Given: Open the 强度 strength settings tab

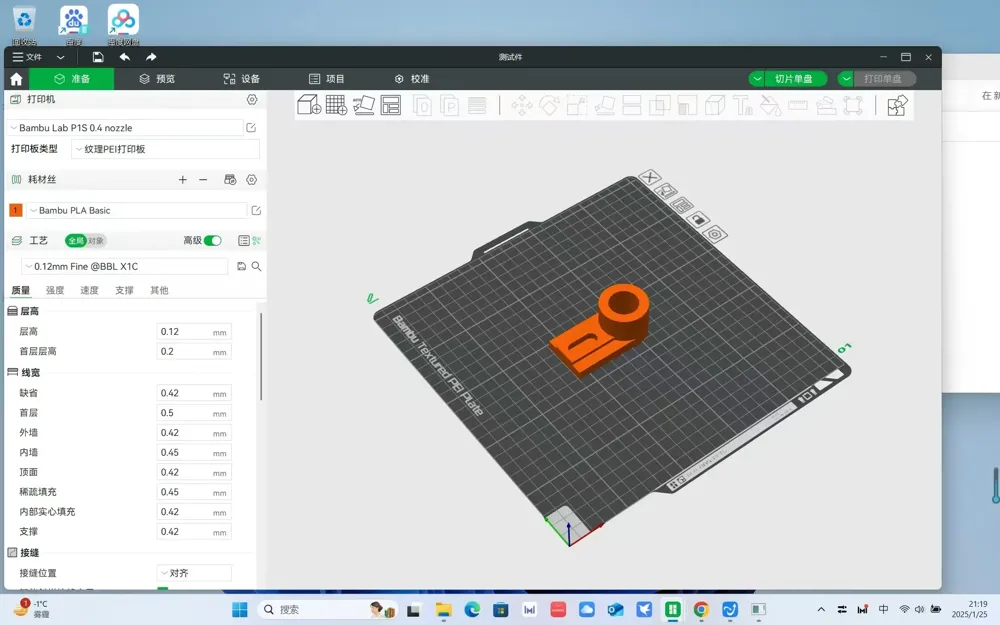Looking at the screenshot, I should [x=55, y=290].
